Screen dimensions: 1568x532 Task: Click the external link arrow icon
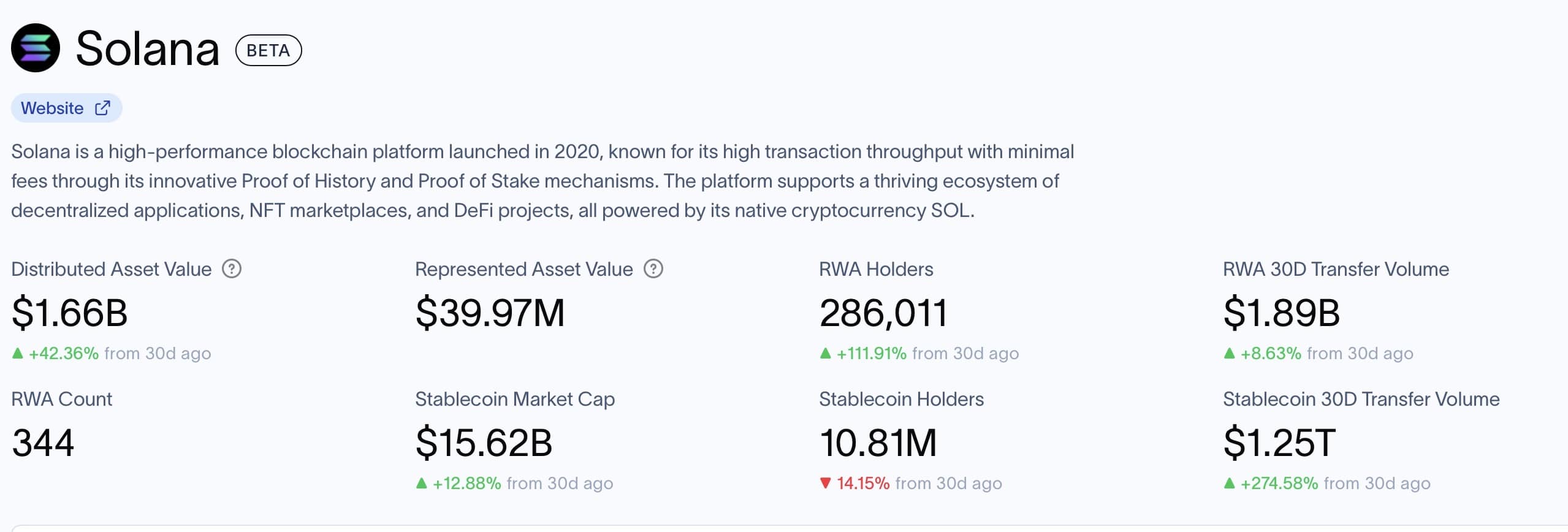(102, 108)
